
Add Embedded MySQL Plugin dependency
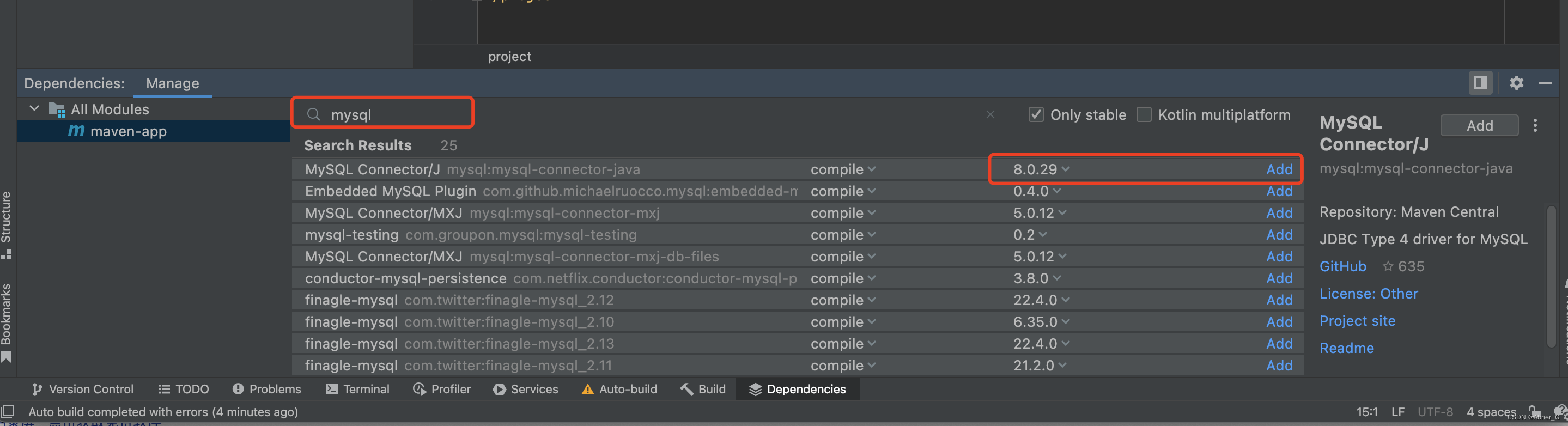pos(1279,191)
